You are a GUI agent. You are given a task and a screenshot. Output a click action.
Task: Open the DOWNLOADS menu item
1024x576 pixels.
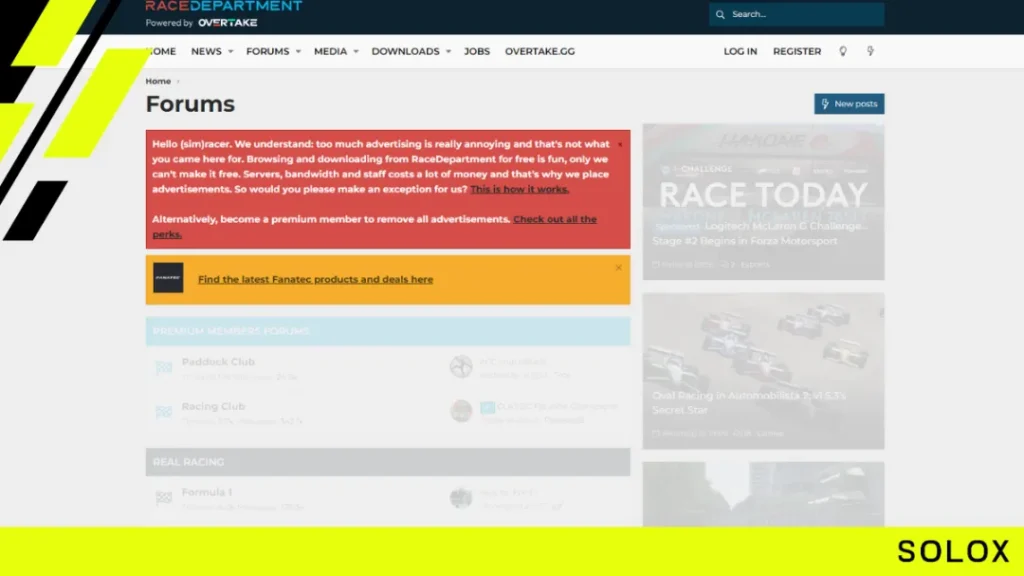(x=406, y=51)
